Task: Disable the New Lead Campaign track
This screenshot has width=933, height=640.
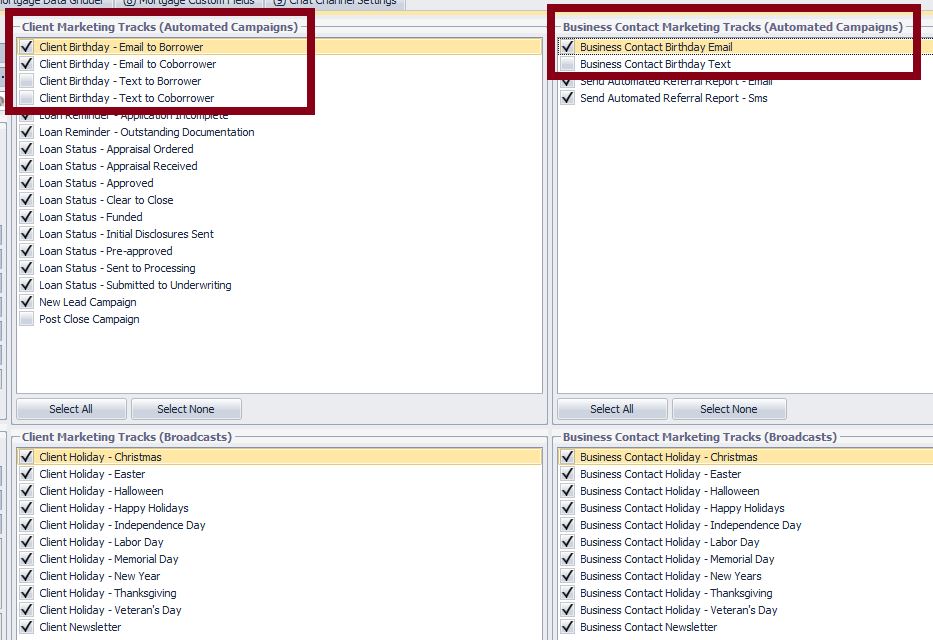Action: pyautogui.click(x=27, y=302)
